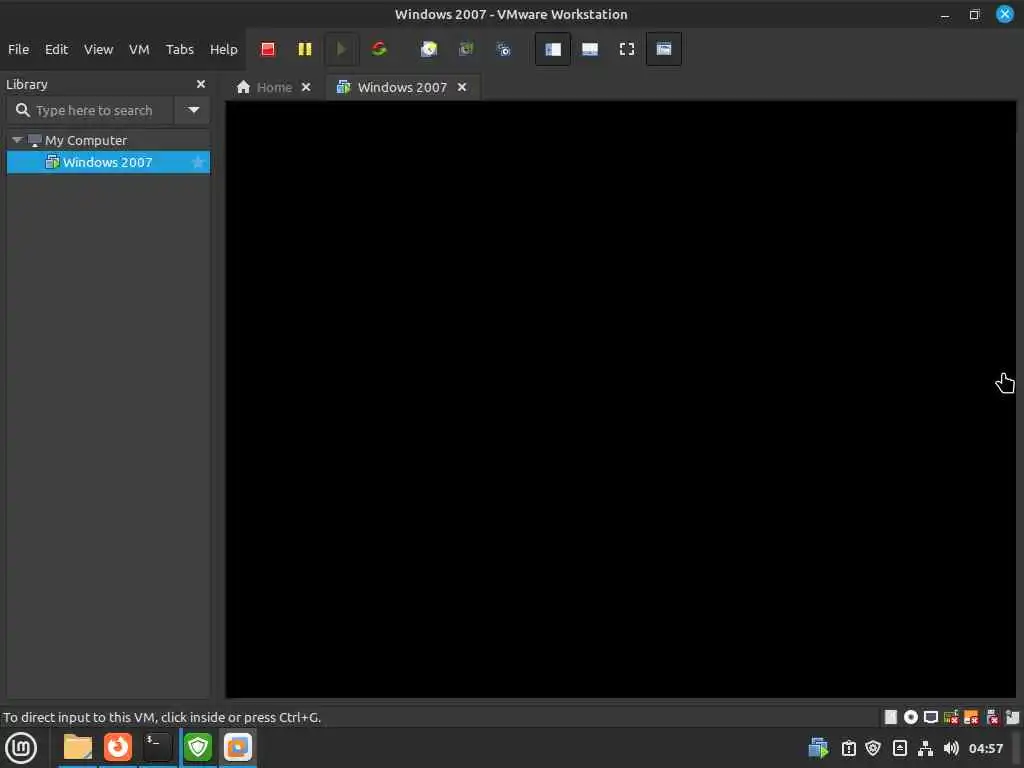Open the Linux Mint start menu
Image resolution: width=1024 pixels, height=768 pixels.
pyautogui.click(x=21, y=748)
